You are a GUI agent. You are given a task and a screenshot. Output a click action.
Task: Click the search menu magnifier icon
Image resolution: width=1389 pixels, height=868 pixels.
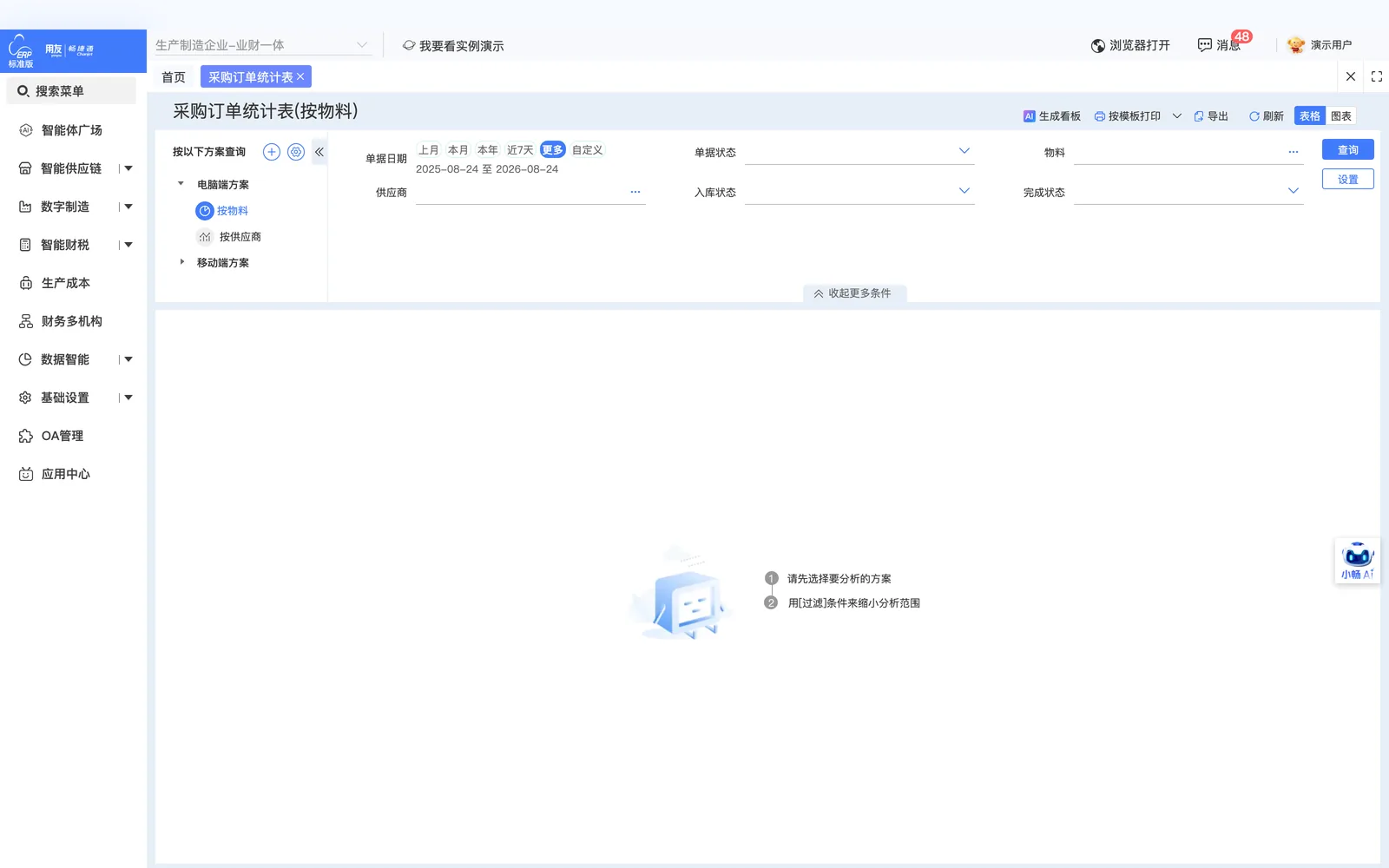(x=23, y=91)
